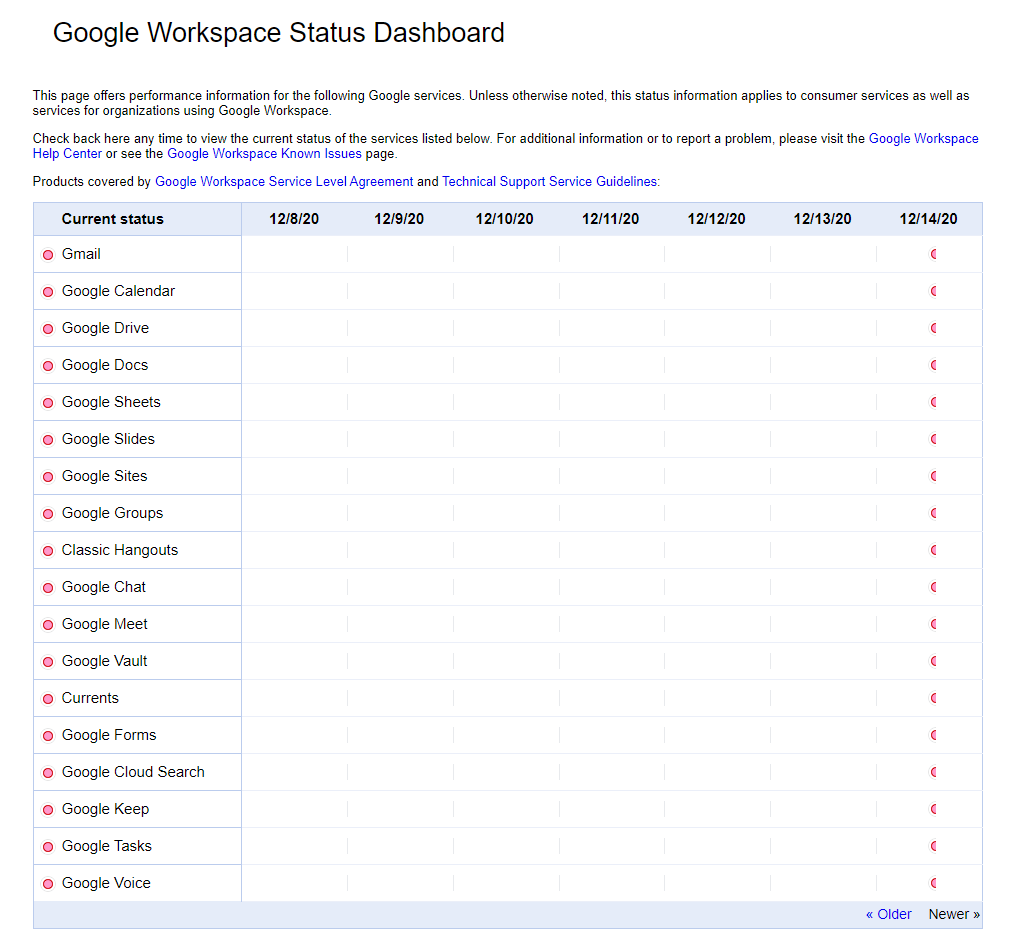Click the red status icon beside Google Calendar
This screenshot has width=1020, height=947.
tap(48, 292)
